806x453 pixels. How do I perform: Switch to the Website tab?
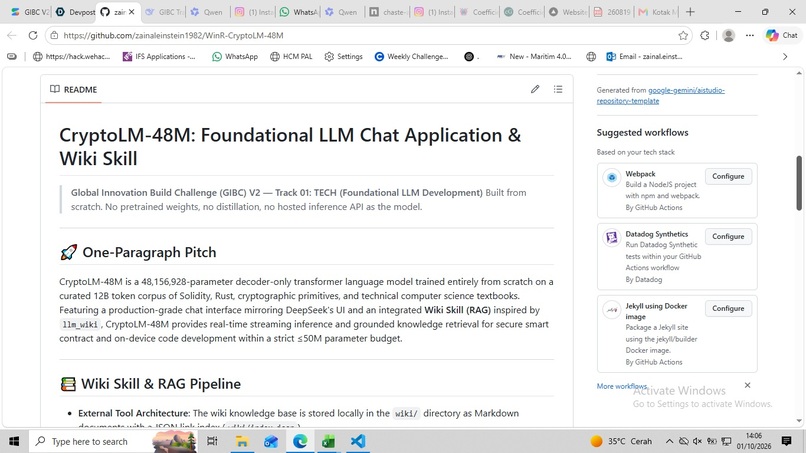click(567, 12)
